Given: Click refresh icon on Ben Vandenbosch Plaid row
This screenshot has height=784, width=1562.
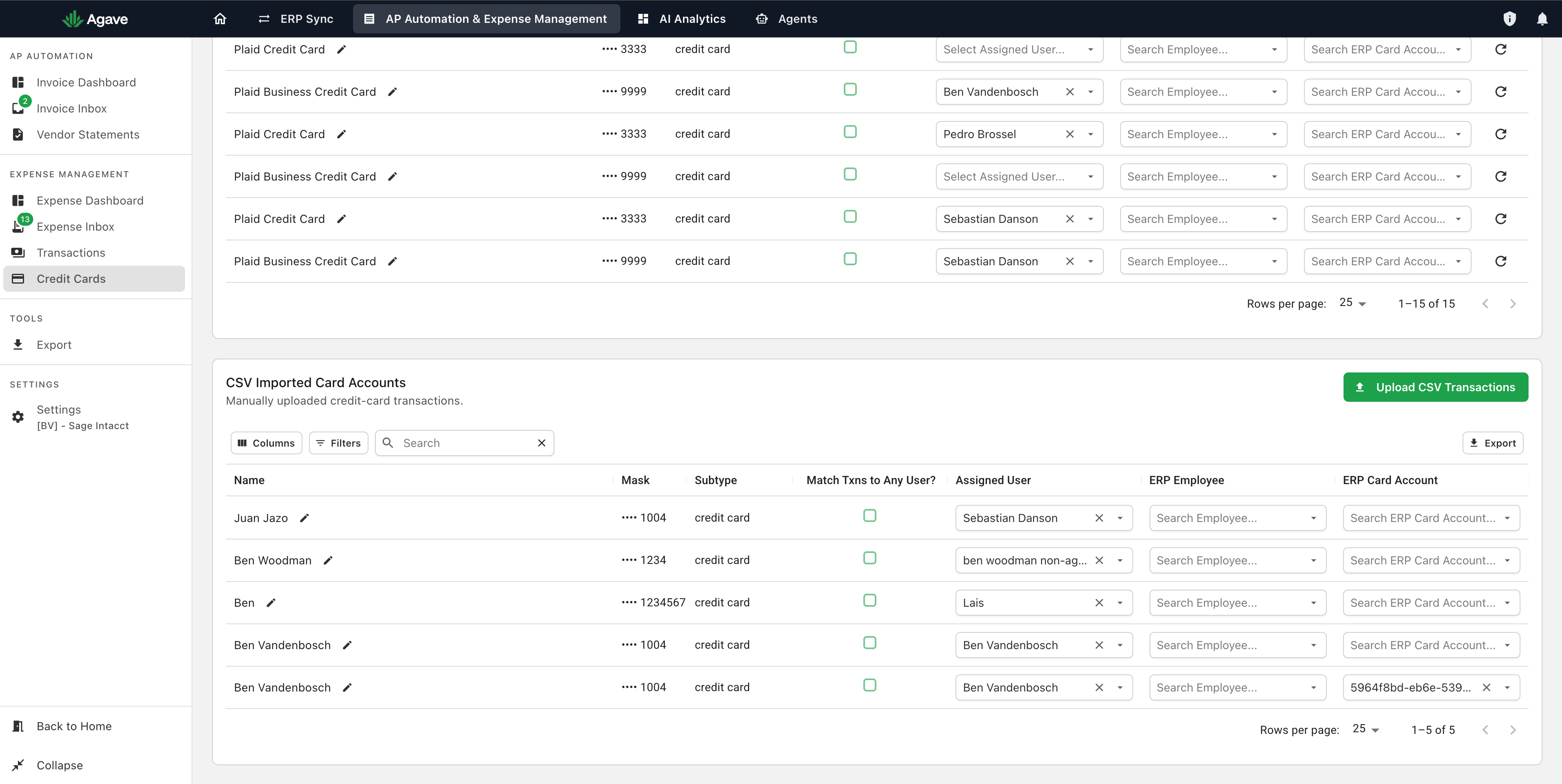Looking at the screenshot, I should pyautogui.click(x=1501, y=92).
